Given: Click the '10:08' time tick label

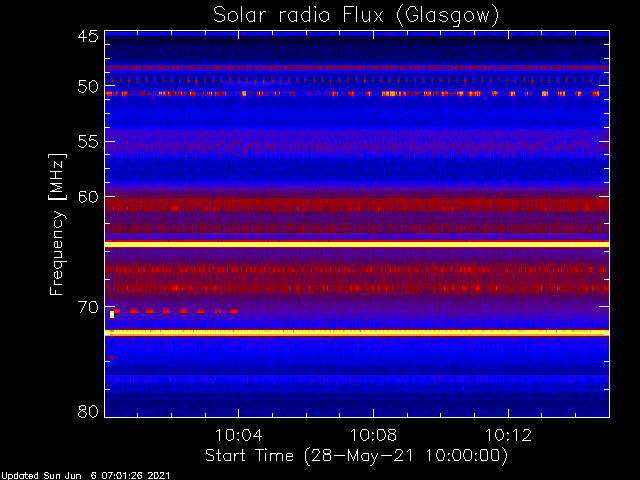Looking at the screenshot, I should 373,435.
